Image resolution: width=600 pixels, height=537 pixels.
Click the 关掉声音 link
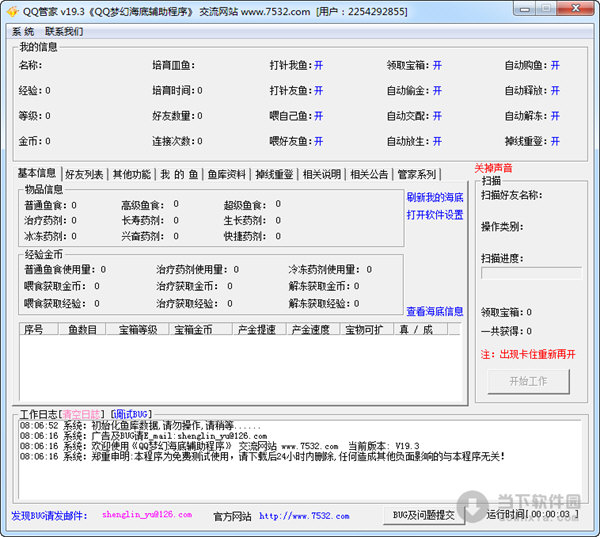point(493,168)
